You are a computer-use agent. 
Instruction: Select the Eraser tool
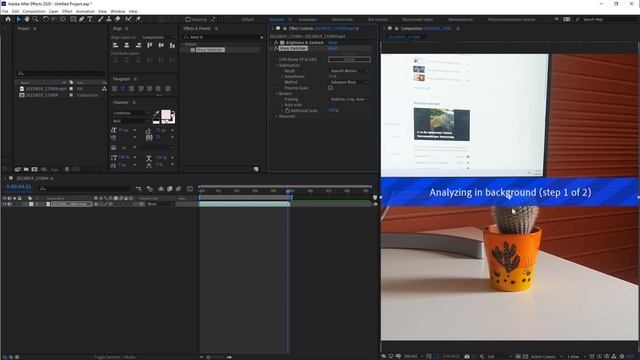(118, 19)
